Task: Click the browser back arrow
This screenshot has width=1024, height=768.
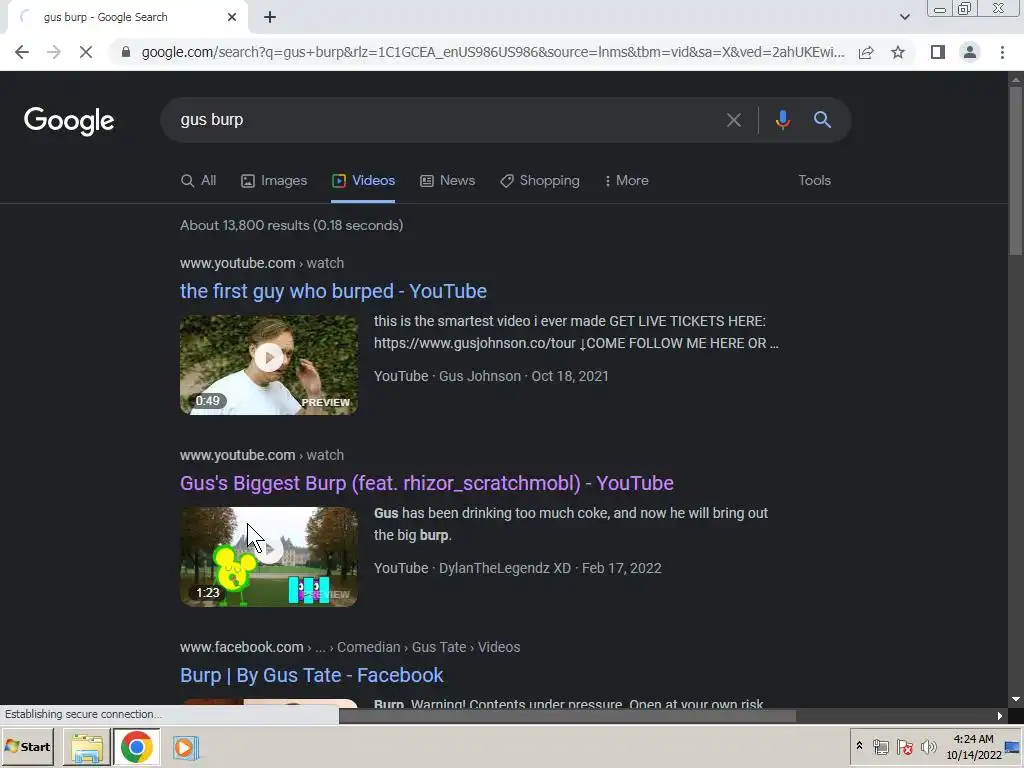Action: click(x=22, y=52)
